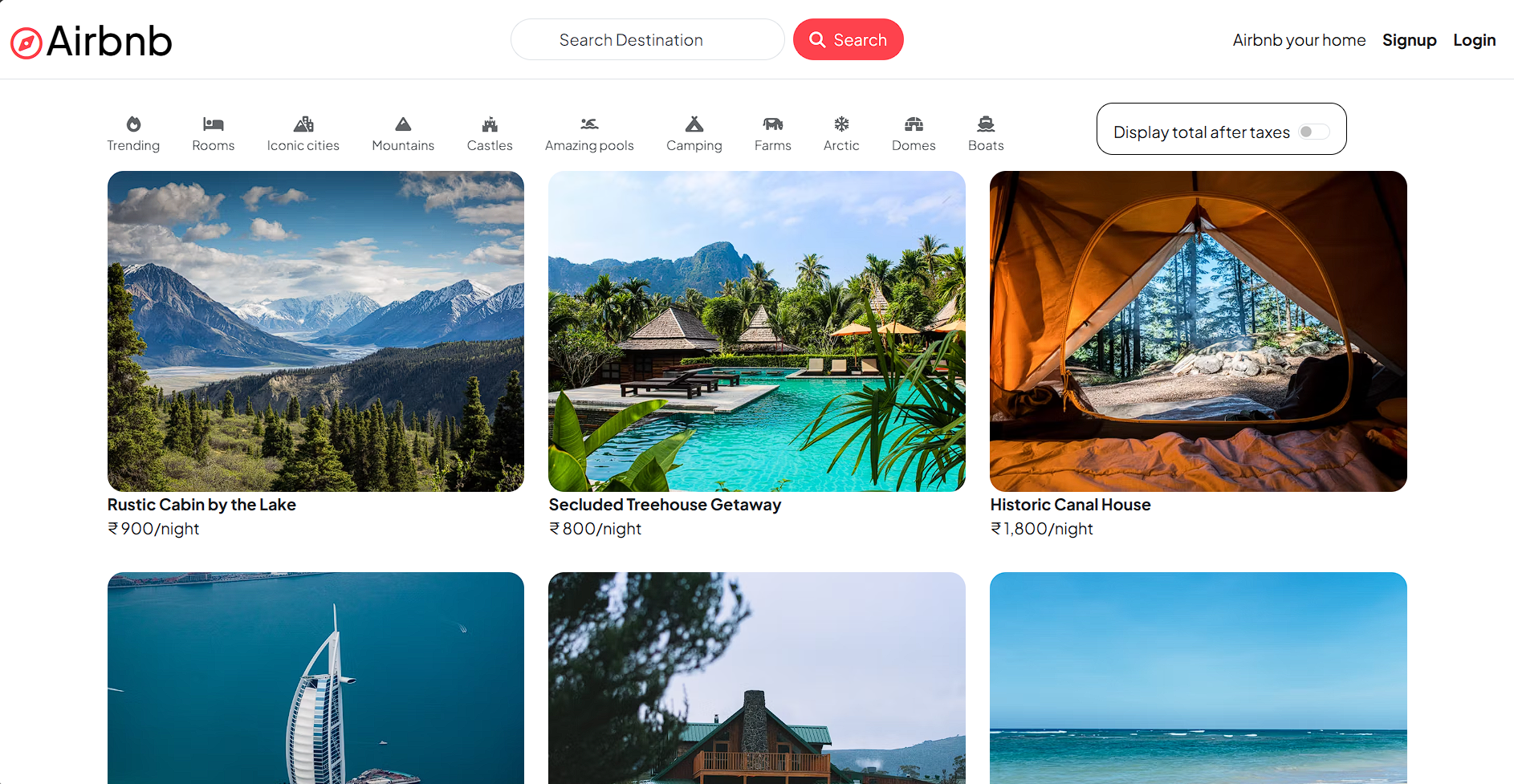The image size is (1514, 784).
Task: Click the ₹800/night price
Action: (x=595, y=529)
